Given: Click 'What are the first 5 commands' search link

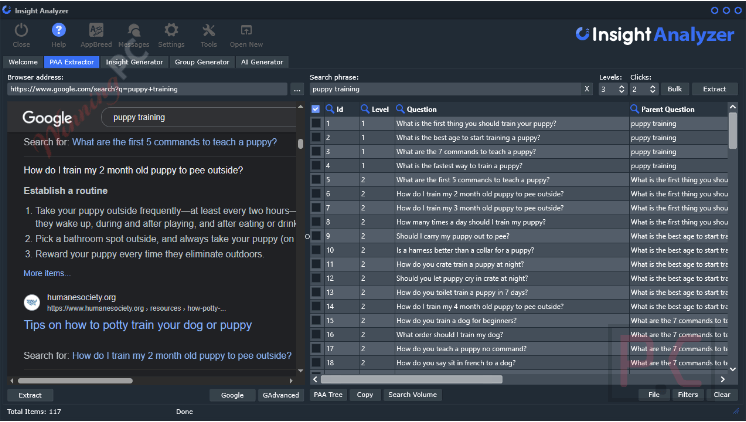Looking at the screenshot, I should [x=174, y=142].
